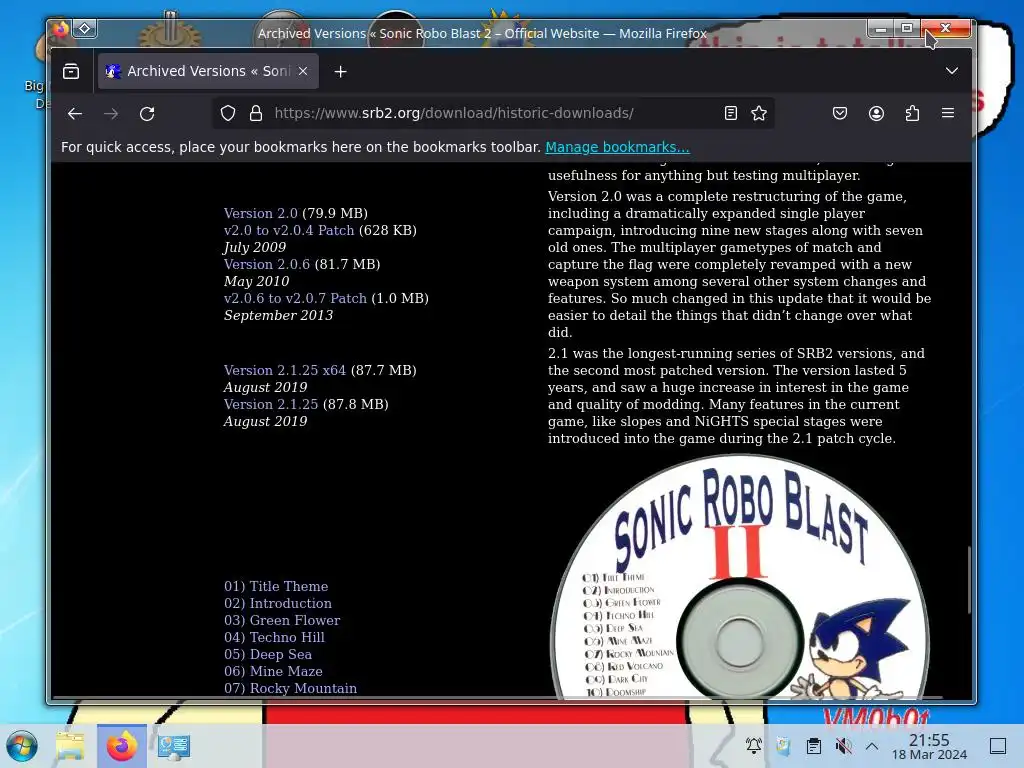Open the updates tray icon
1024x768 pixels.
tap(783, 745)
